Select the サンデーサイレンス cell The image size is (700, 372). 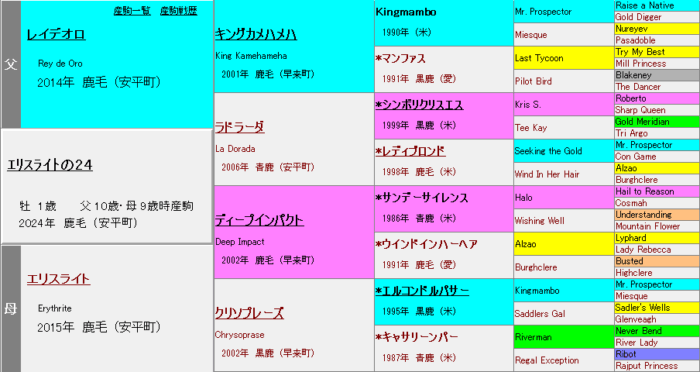click(x=444, y=209)
